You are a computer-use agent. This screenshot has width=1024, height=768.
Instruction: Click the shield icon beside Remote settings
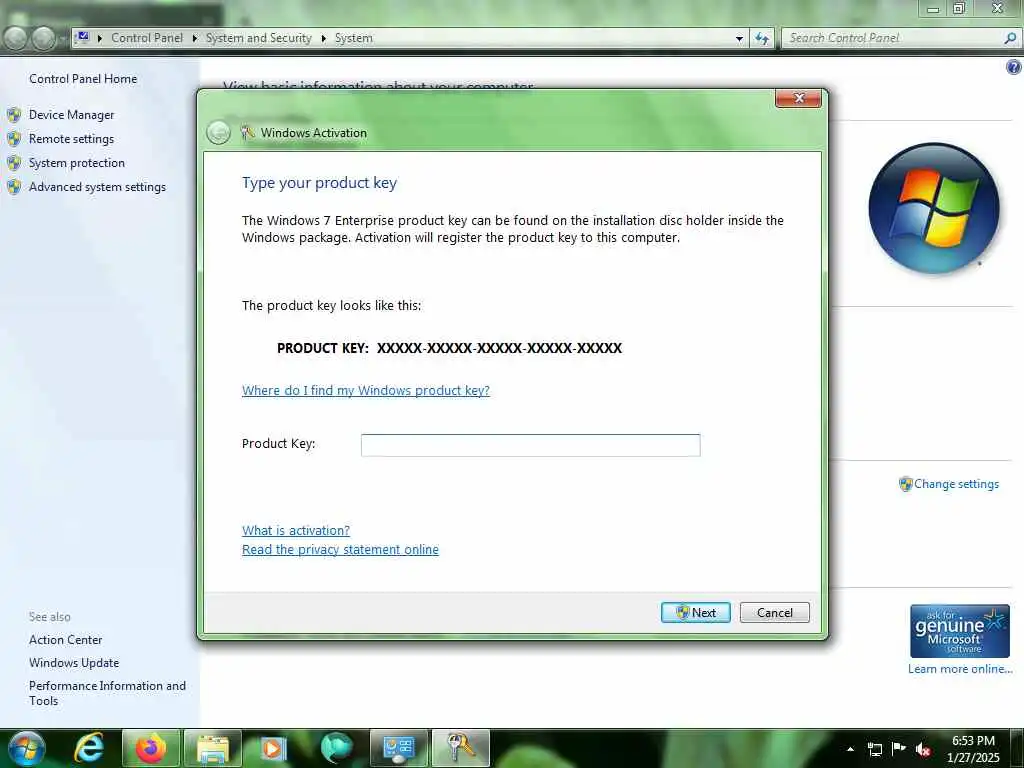click(x=14, y=139)
